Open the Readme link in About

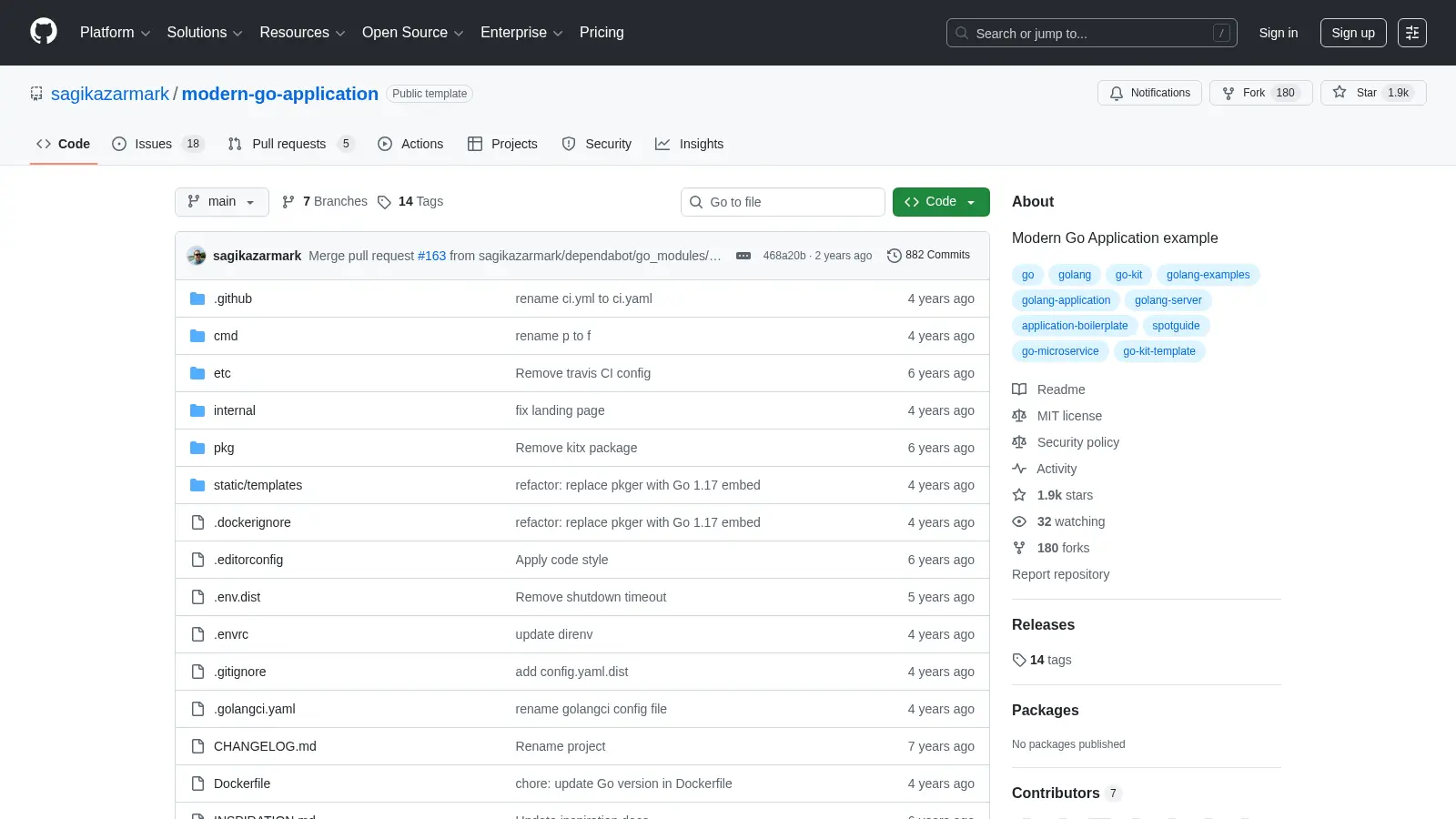[1048, 389]
